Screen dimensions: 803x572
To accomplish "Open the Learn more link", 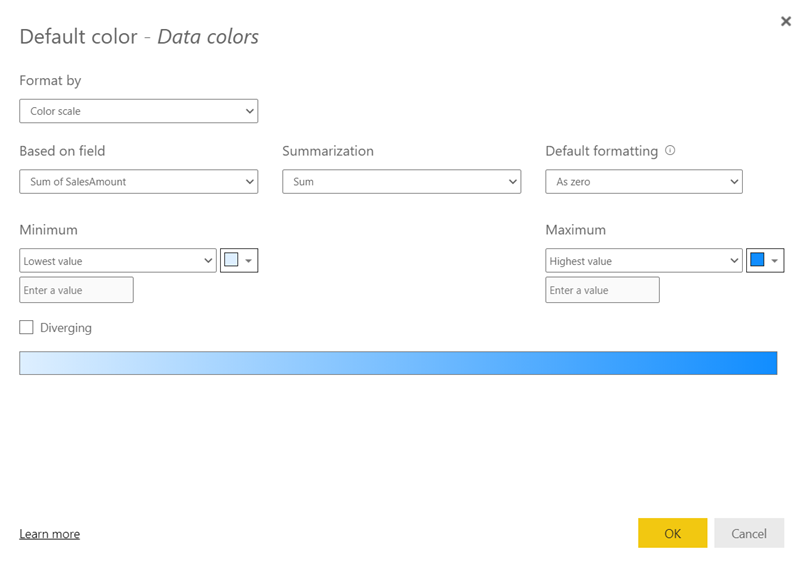I will [x=50, y=534].
